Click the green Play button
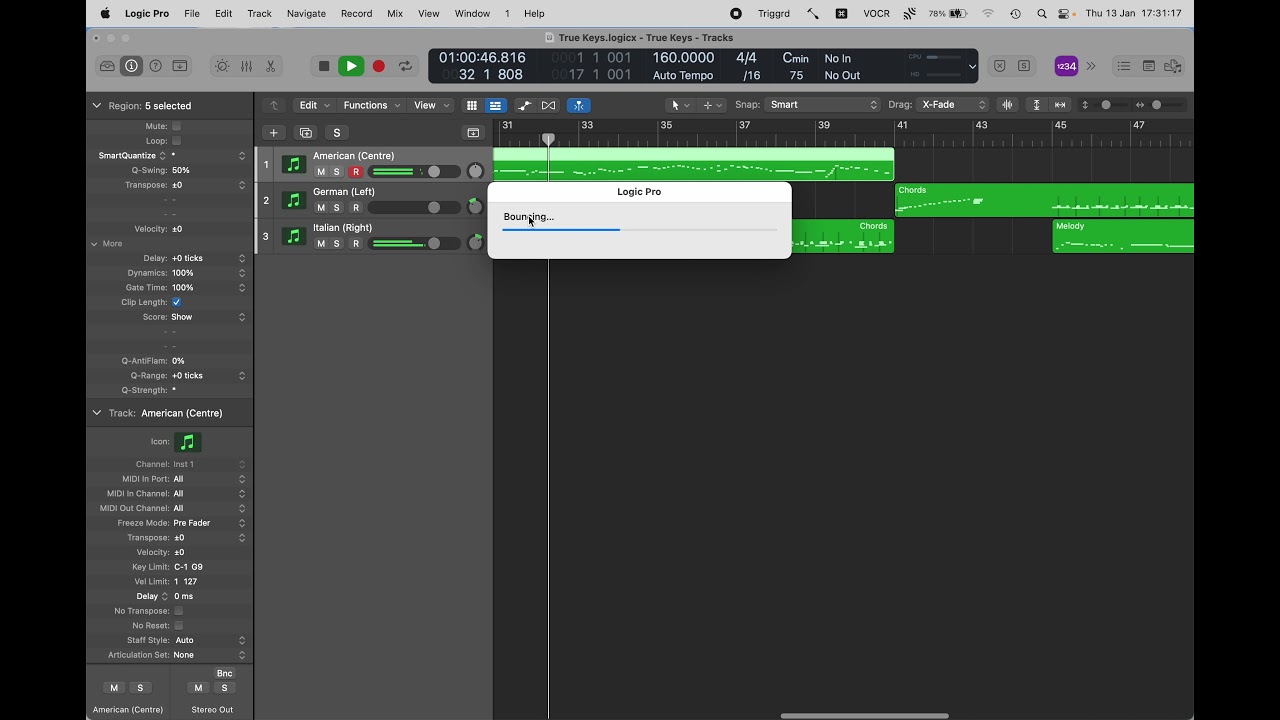The width and height of the screenshot is (1280, 720). point(351,66)
